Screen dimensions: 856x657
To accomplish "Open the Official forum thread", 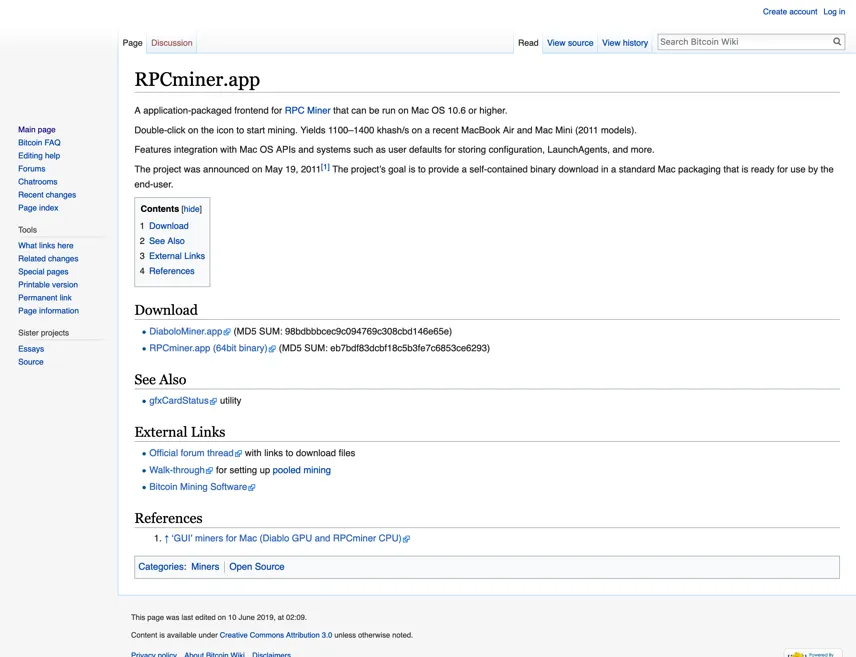I will tap(195, 453).
